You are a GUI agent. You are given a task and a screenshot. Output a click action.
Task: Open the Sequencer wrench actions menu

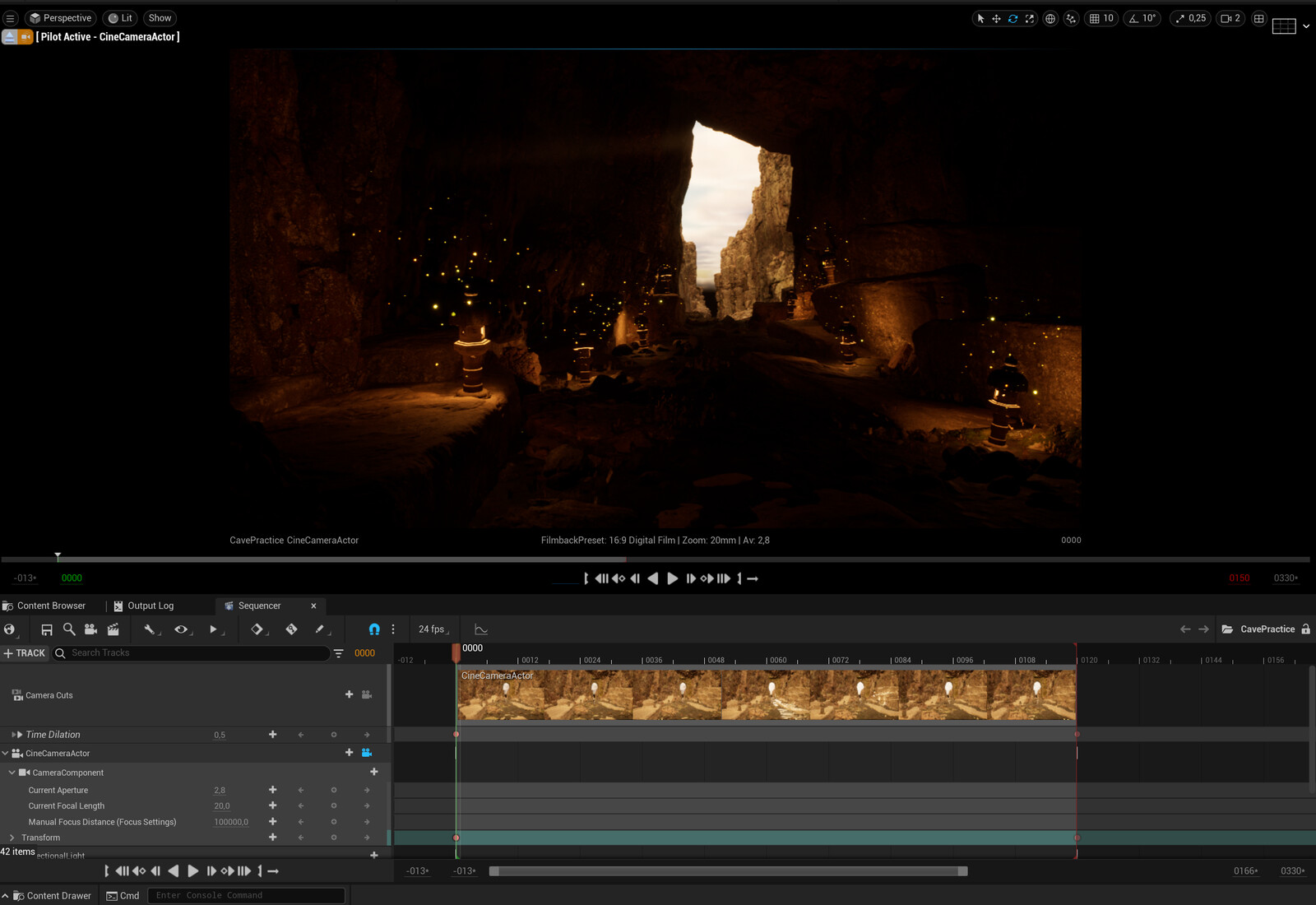click(x=150, y=629)
